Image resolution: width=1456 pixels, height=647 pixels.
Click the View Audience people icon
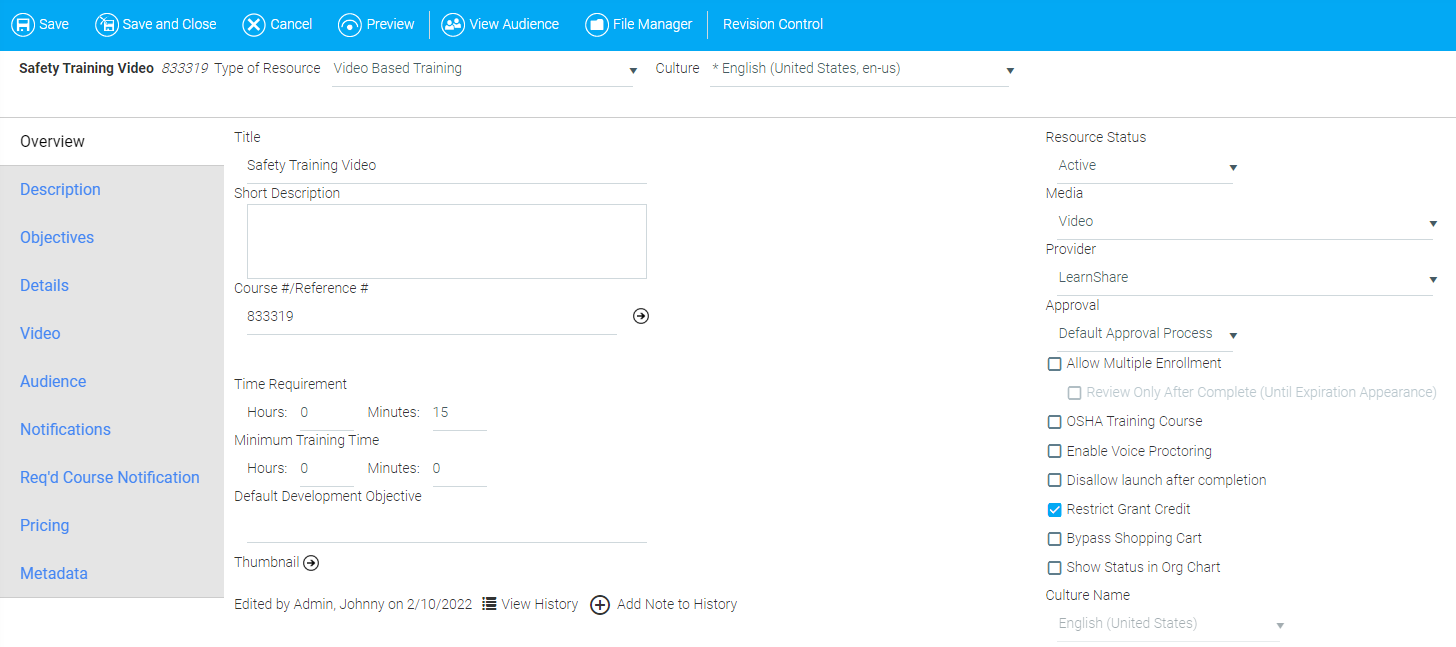pos(453,24)
